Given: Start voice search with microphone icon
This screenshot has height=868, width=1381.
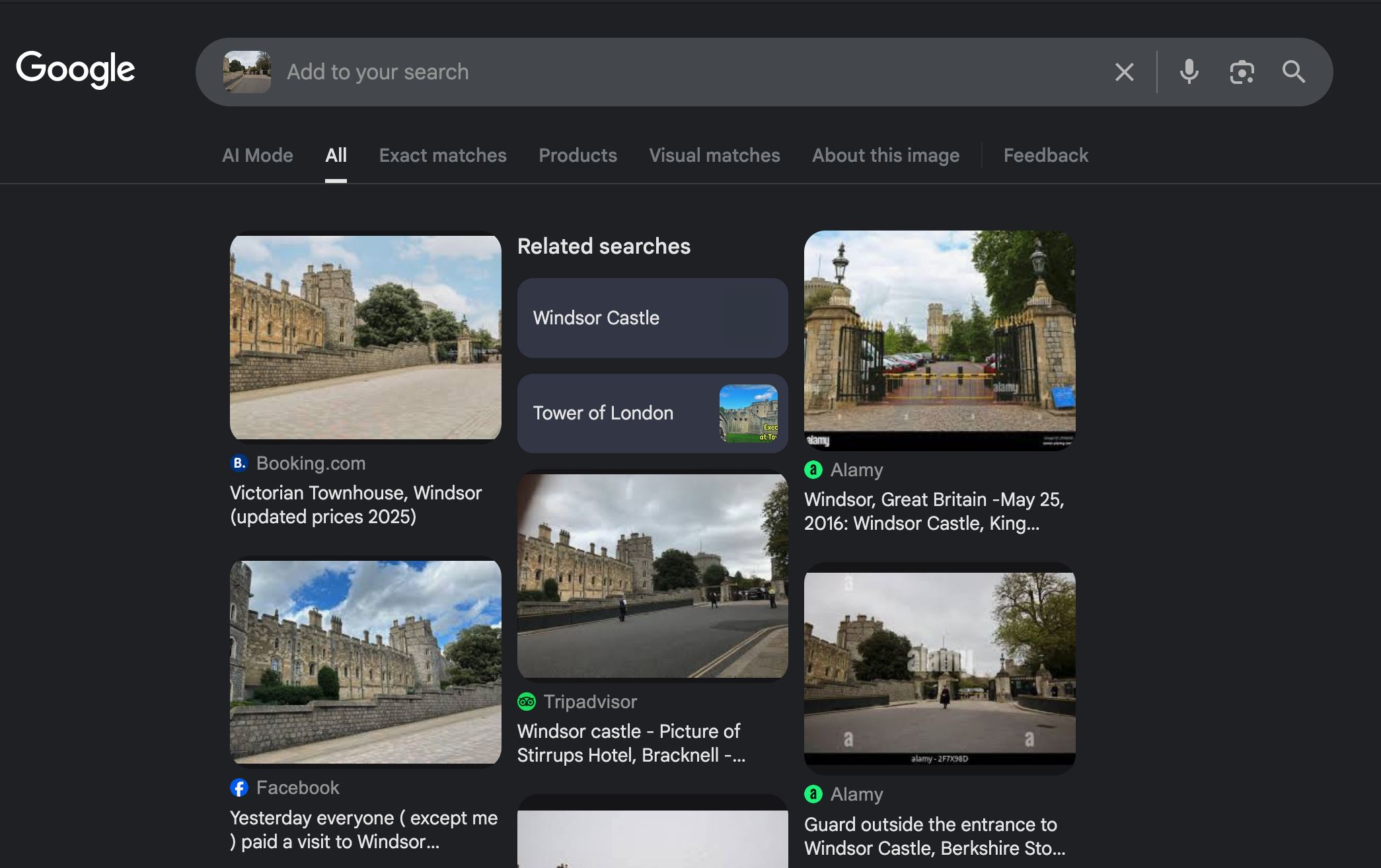Looking at the screenshot, I should click(x=1189, y=71).
